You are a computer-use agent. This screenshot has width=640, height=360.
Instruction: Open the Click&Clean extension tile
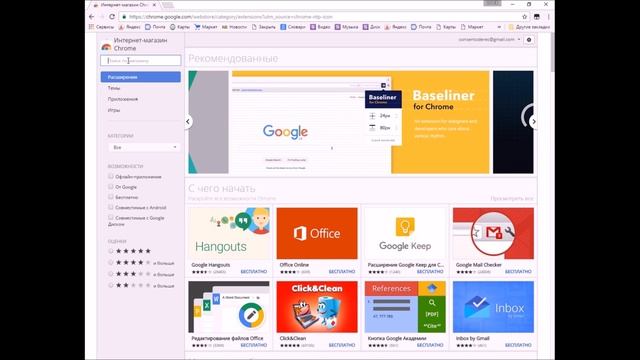(x=317, y=314)
